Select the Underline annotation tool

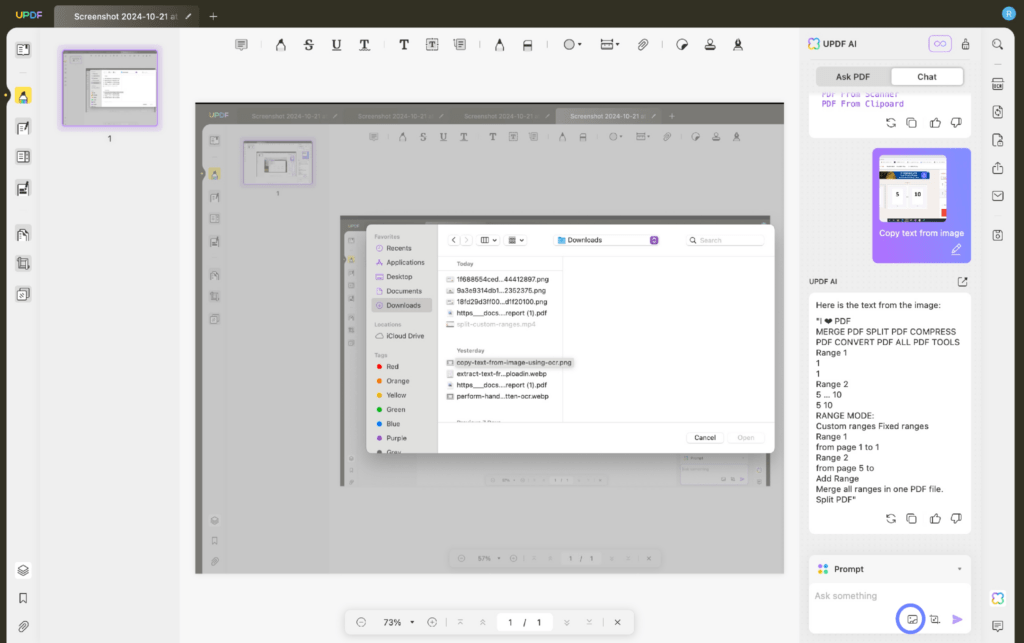tap(336, 44)
